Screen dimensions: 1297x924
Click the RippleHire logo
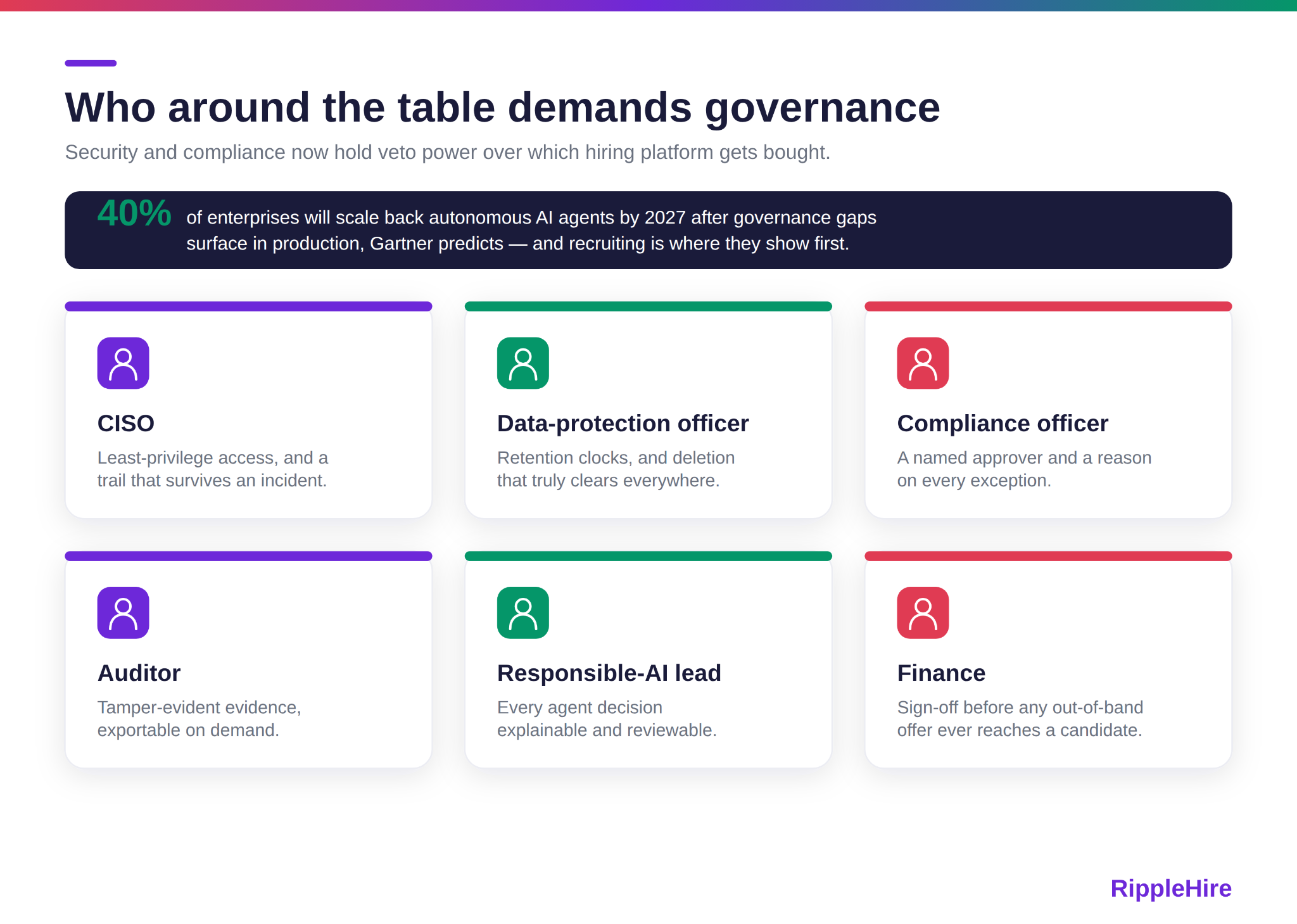[x=1171, y=889]
